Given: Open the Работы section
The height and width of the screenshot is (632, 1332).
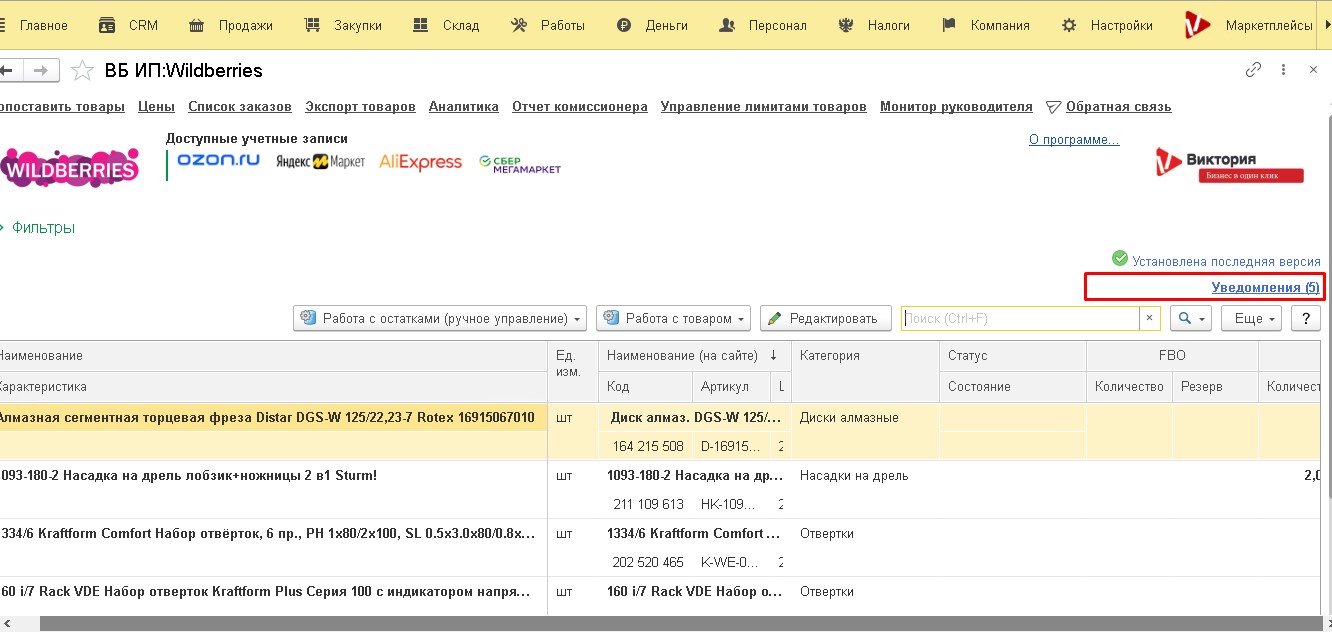Looking at the screenshot, I should pos(547,25).
